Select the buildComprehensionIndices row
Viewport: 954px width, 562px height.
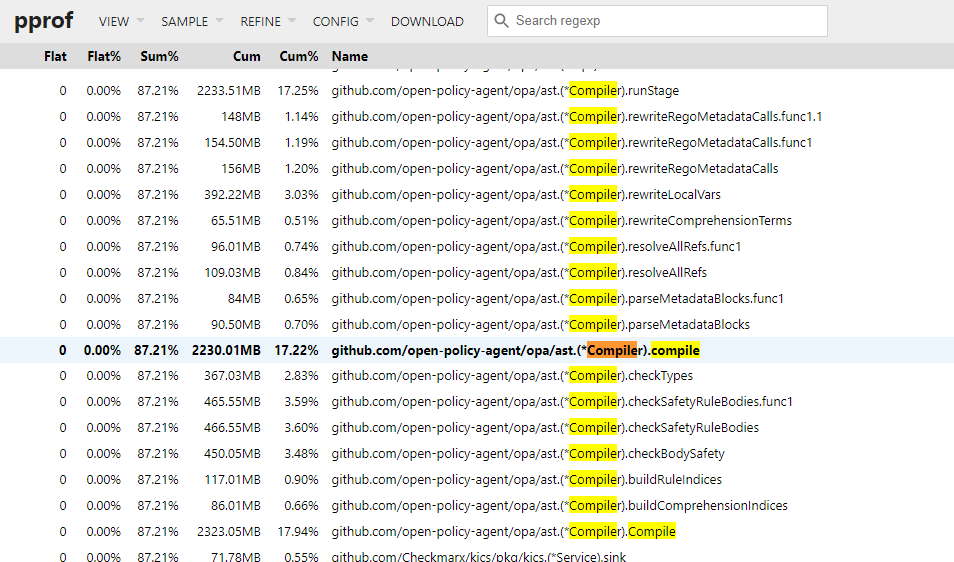(x=477, y=505)
